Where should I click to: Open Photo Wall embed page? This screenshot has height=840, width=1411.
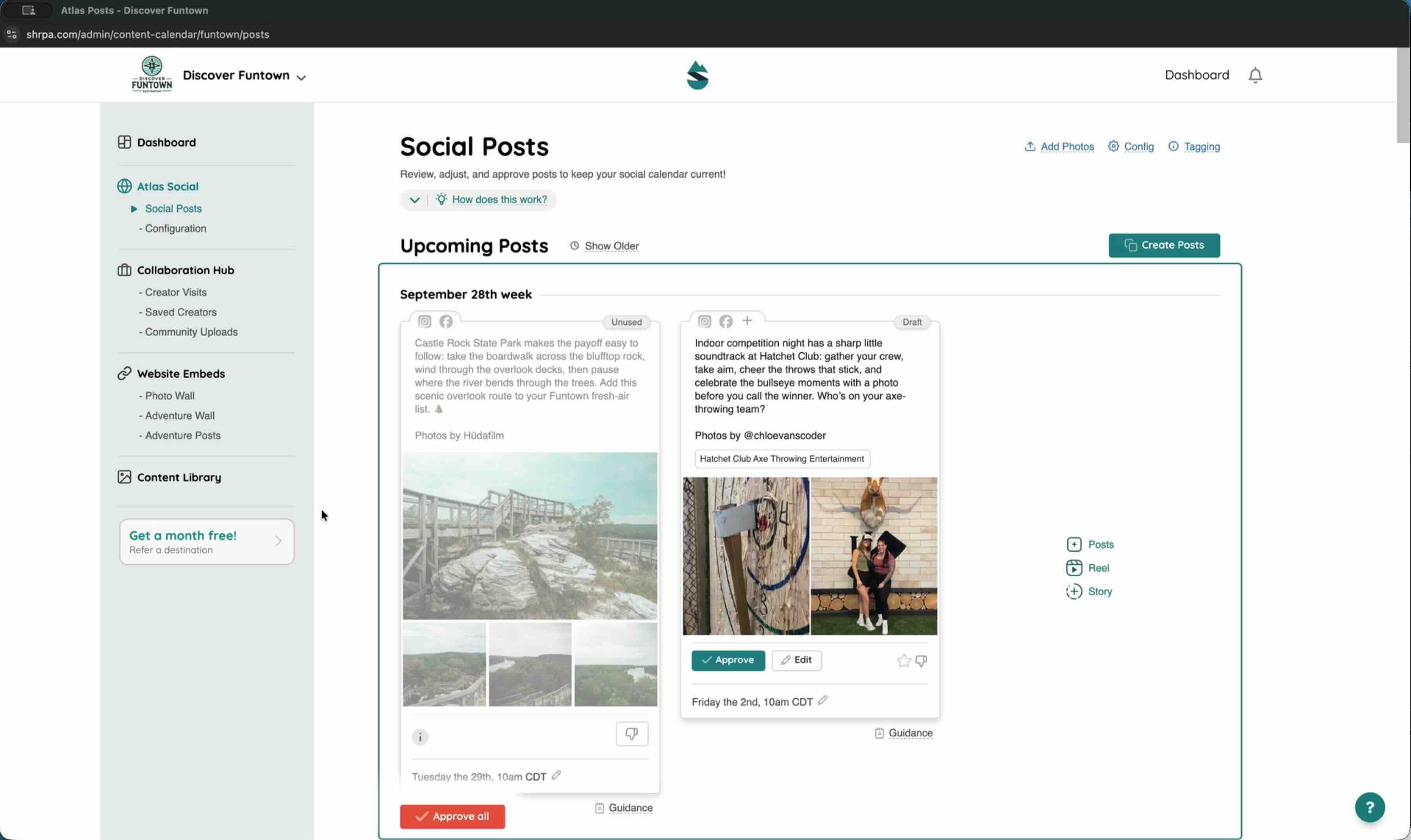[170, 396]
